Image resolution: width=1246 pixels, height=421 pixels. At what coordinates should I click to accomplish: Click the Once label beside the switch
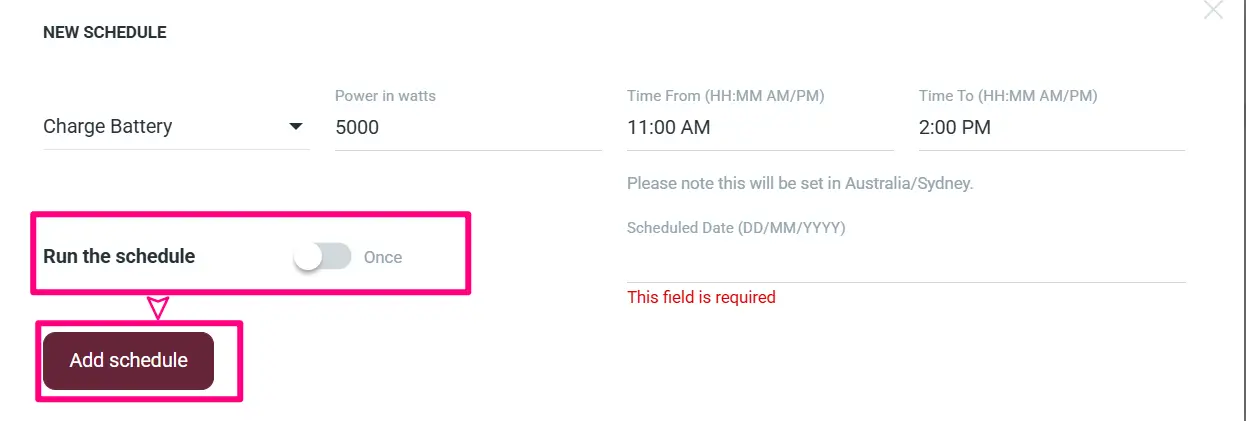(x=383, y=257)
